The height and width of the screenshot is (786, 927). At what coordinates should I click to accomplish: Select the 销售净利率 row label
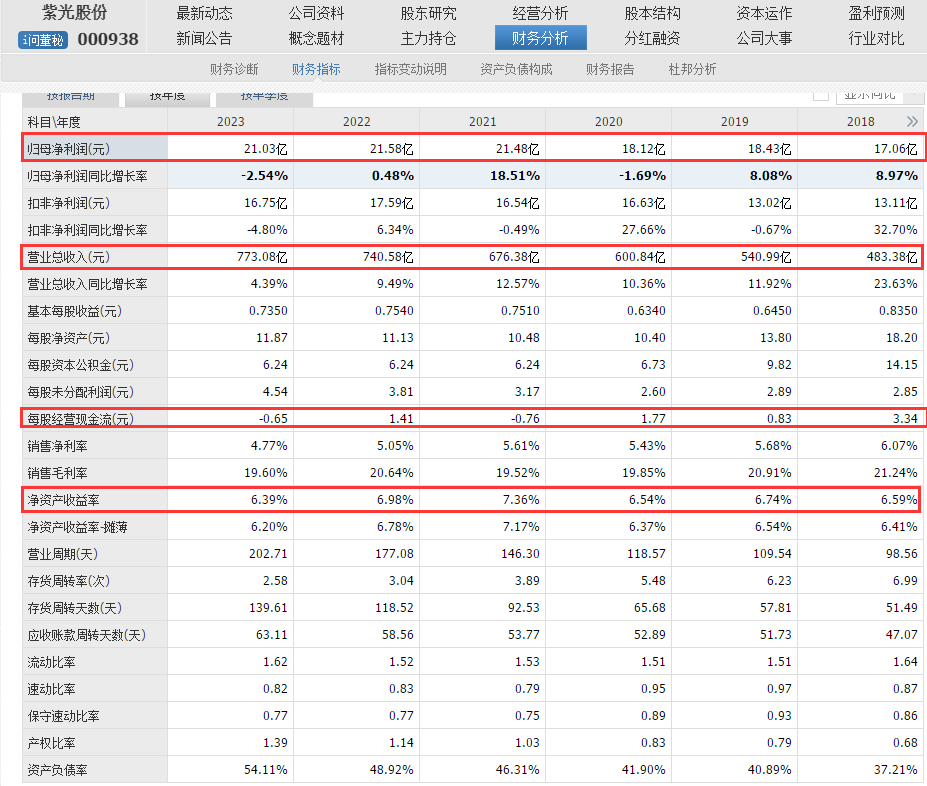(x=57, y=446)
